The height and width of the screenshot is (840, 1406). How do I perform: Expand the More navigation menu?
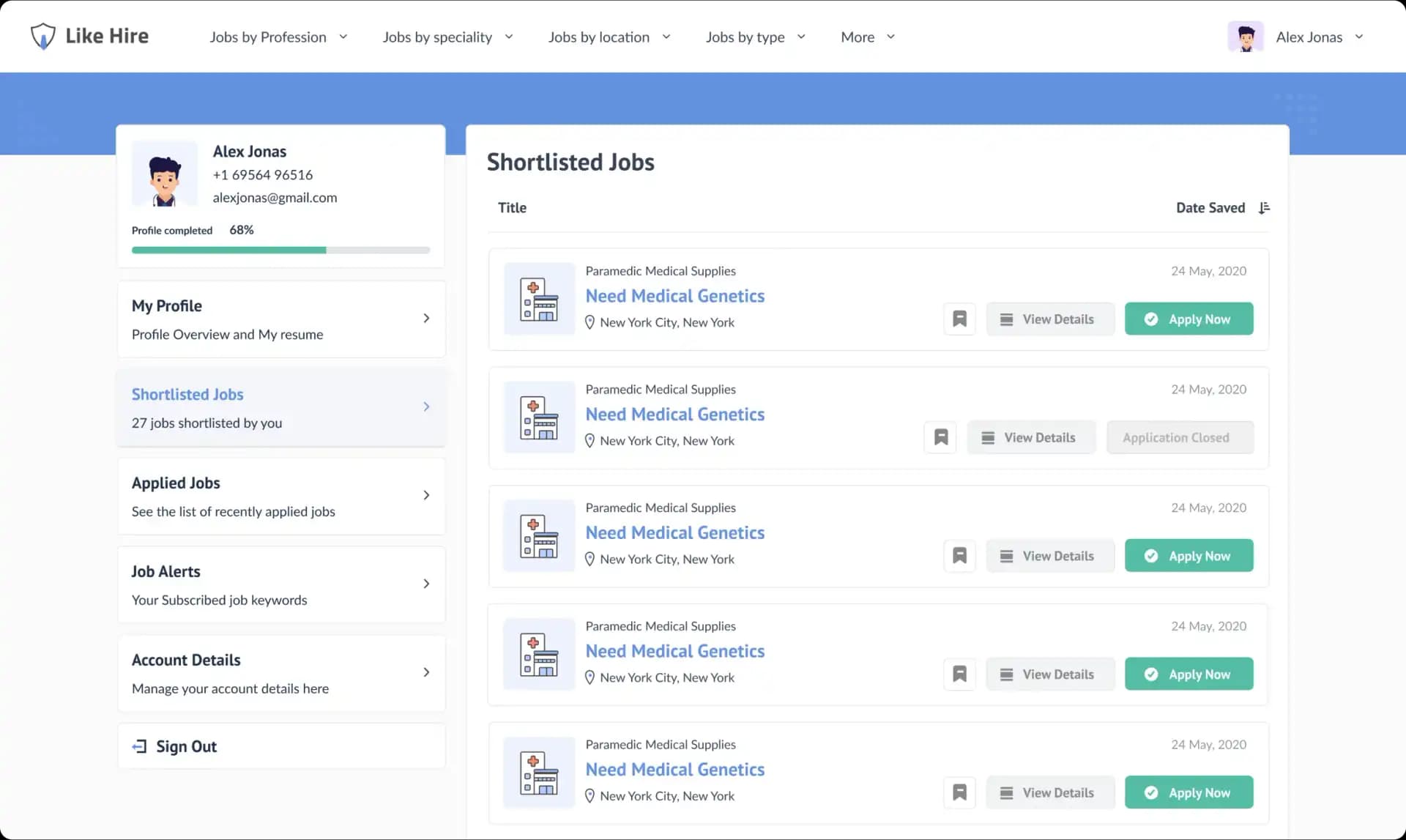(x=868, y=37)
